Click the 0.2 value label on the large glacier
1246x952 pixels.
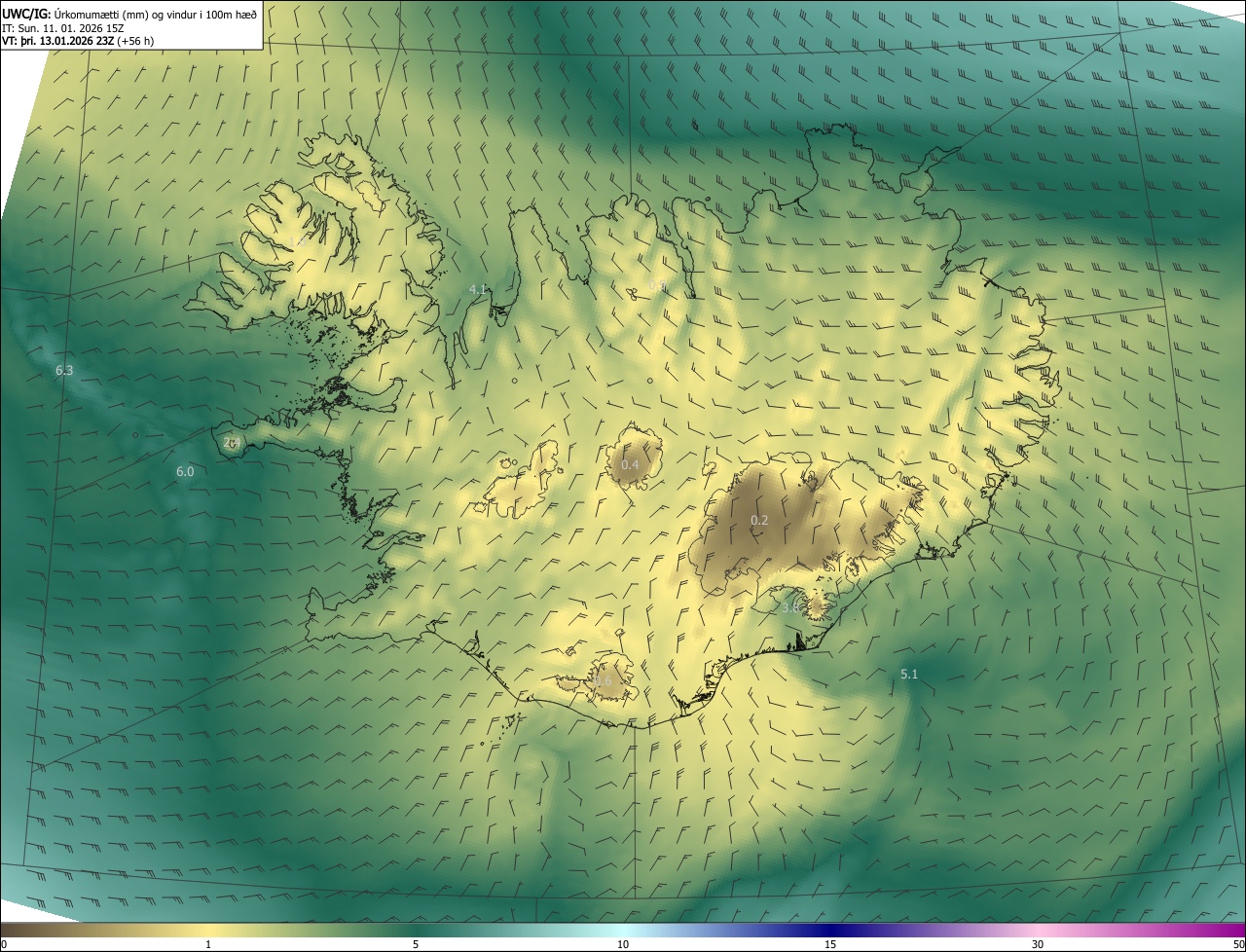coord(759,521)
